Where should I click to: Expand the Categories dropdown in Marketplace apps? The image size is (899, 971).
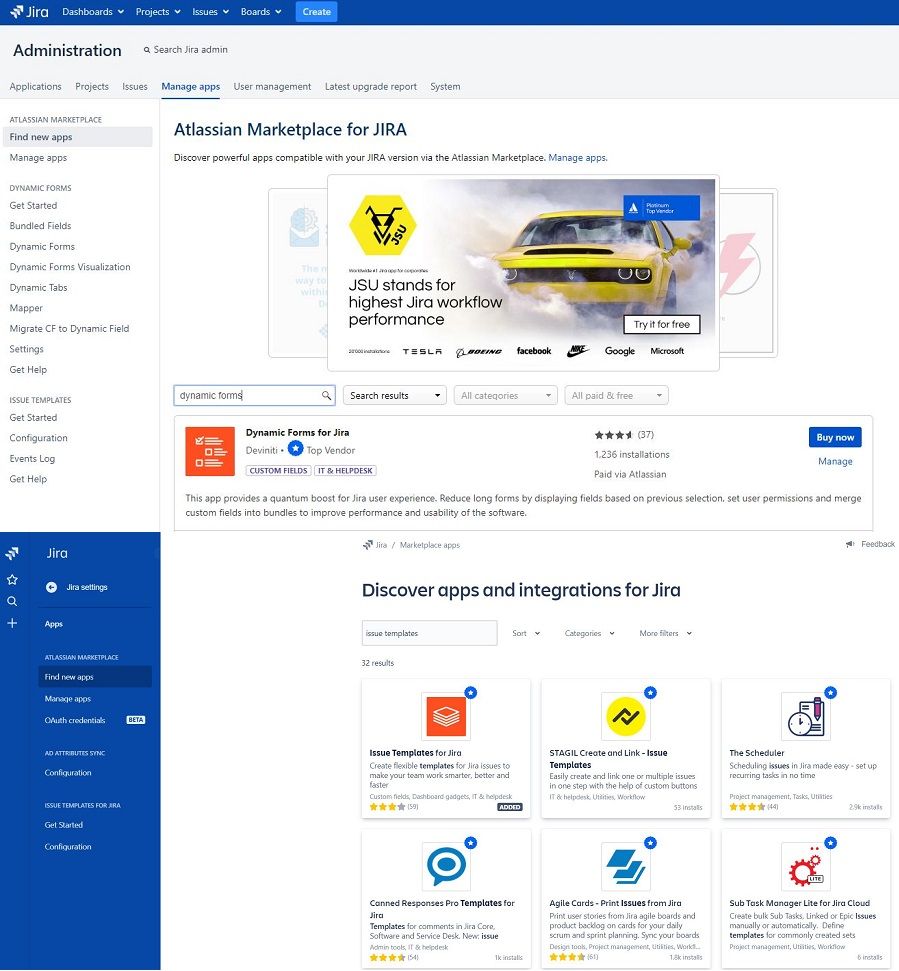point(589,634)
